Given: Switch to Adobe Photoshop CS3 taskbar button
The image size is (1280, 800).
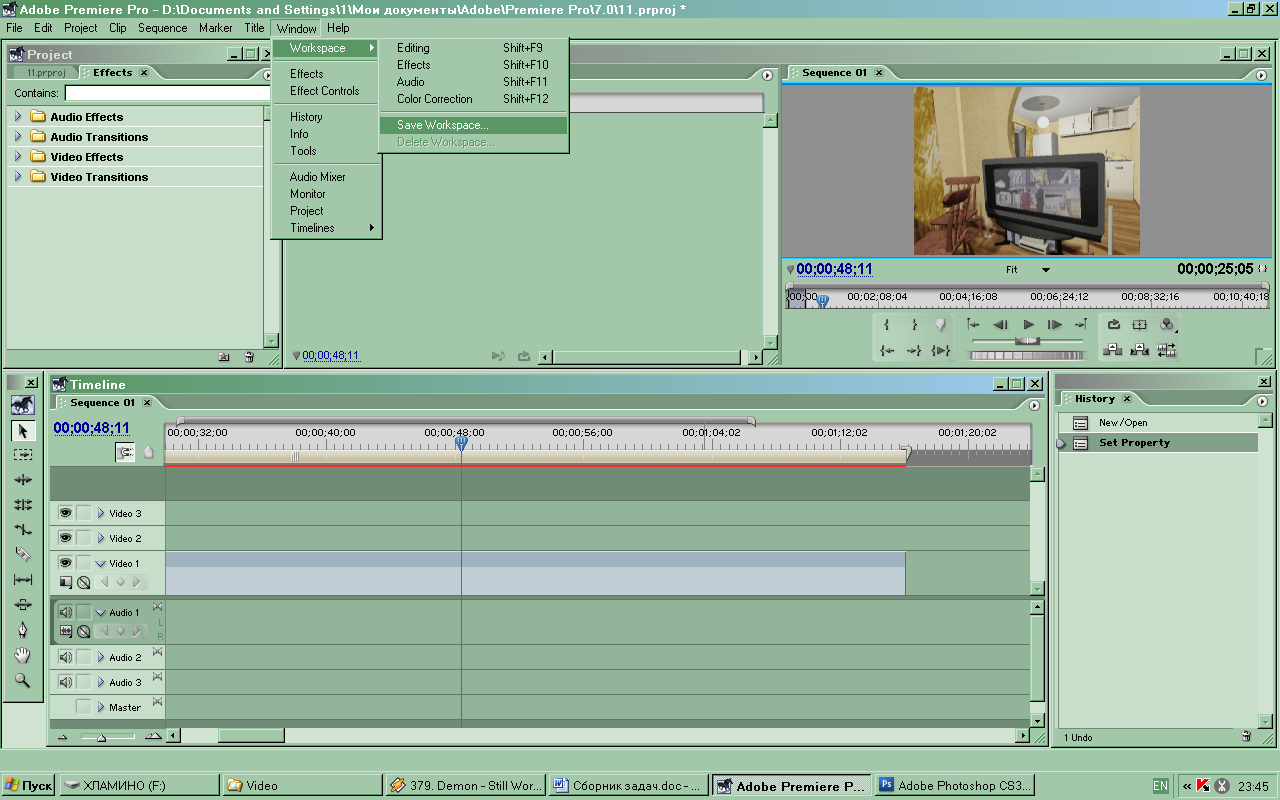Looking at the screenshot, I should pyautogui.click(x=954, y=786).
